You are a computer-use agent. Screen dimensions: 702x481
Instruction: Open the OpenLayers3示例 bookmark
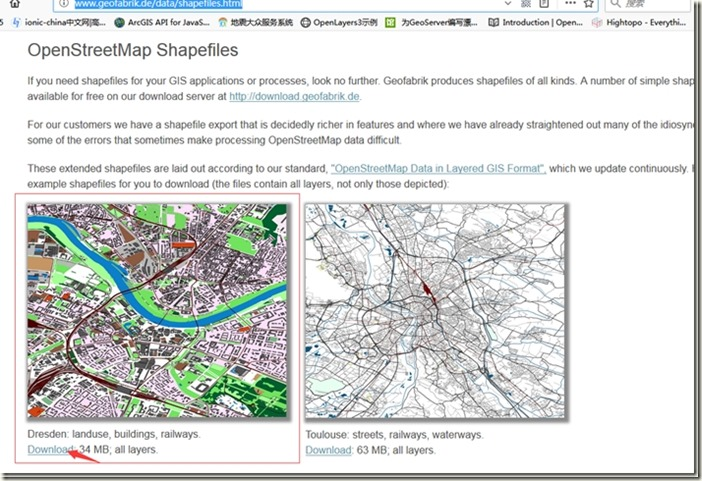pos(339,22)
